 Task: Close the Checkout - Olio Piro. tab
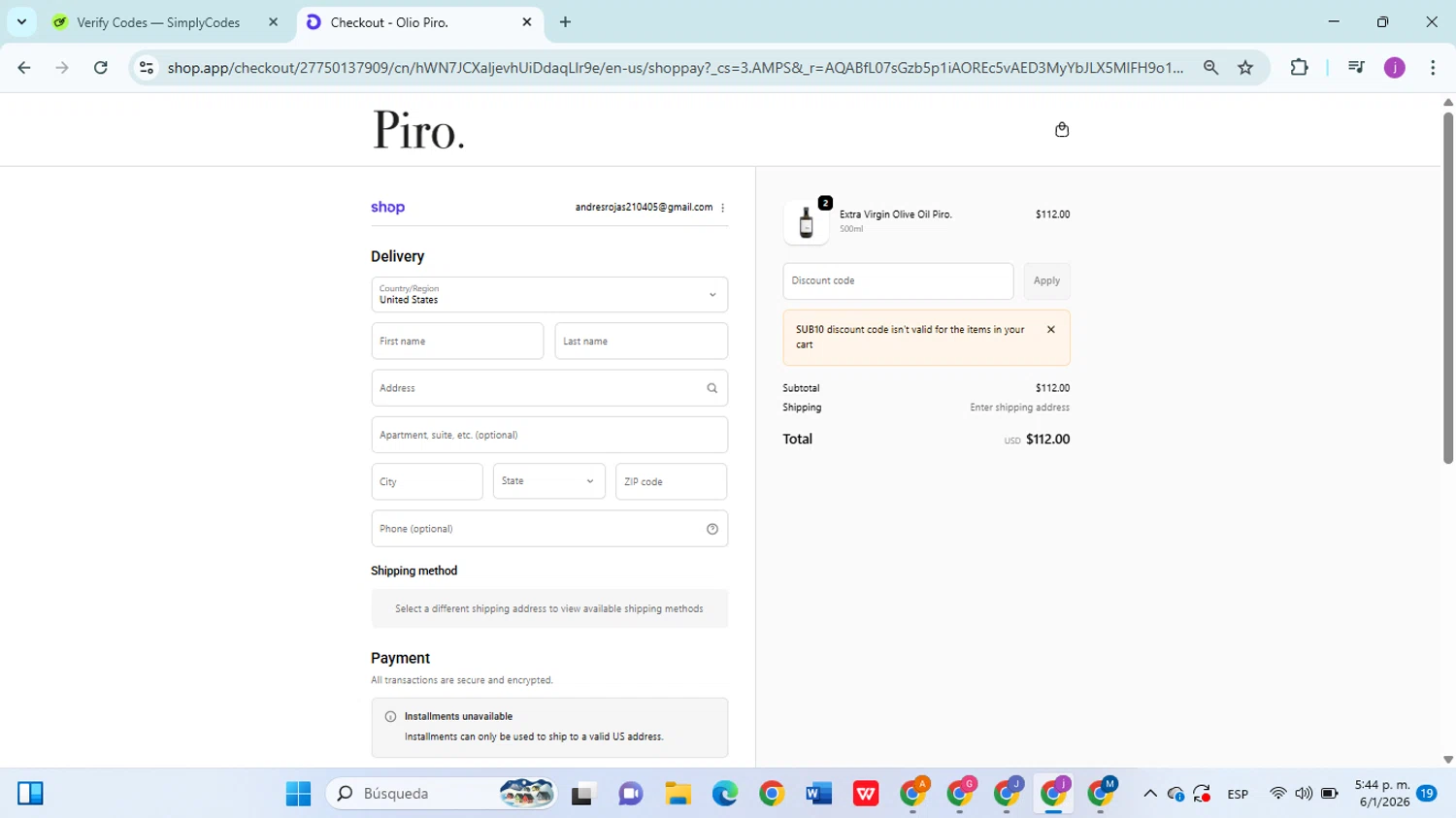pos(527,22)
